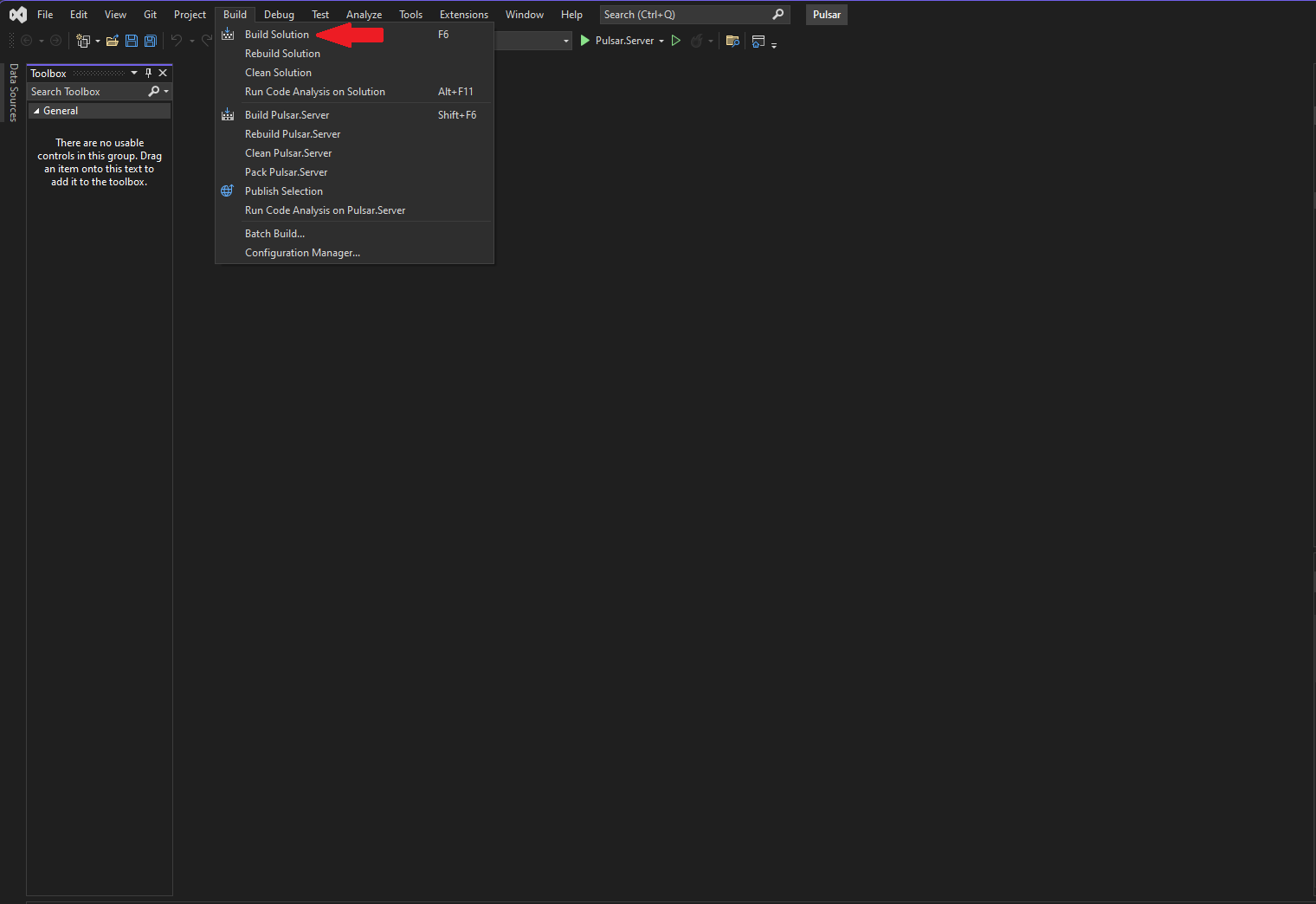Open the Help menu

point(571,15)
